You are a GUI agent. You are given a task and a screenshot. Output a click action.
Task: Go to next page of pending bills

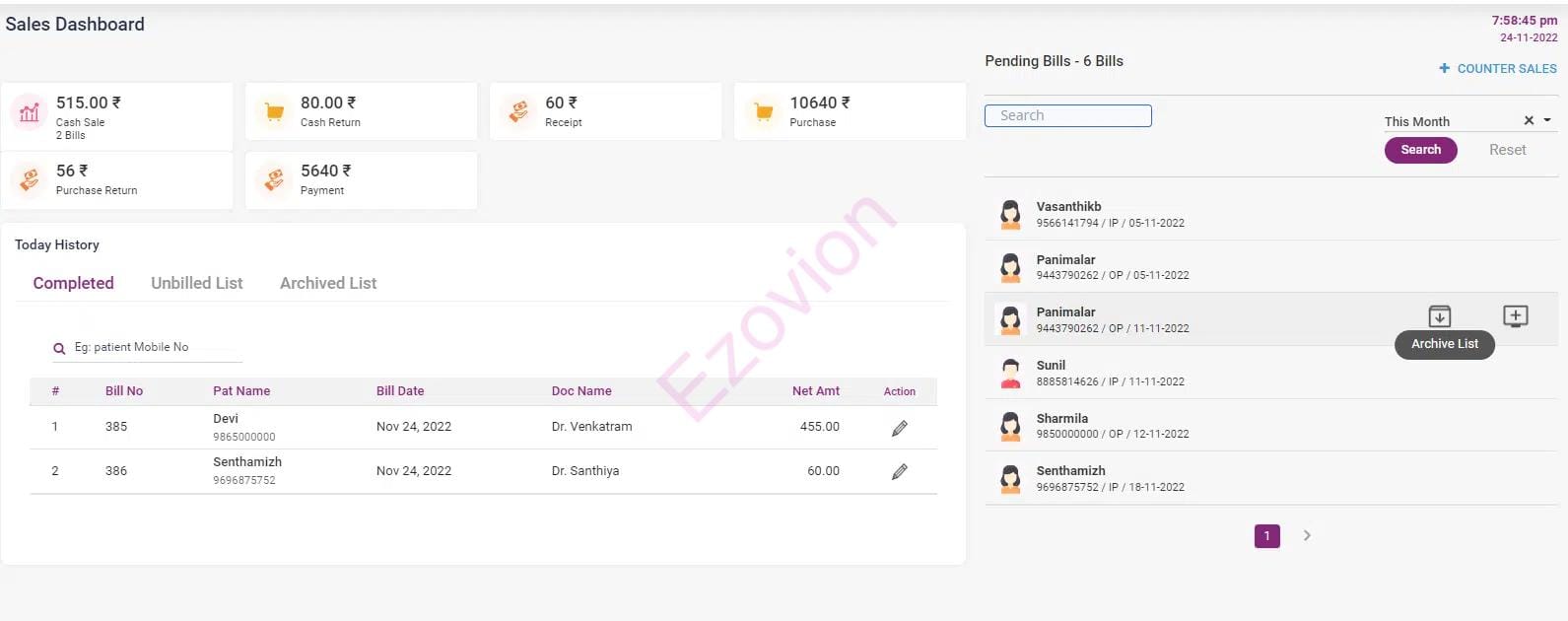(x=1307, y=535)
